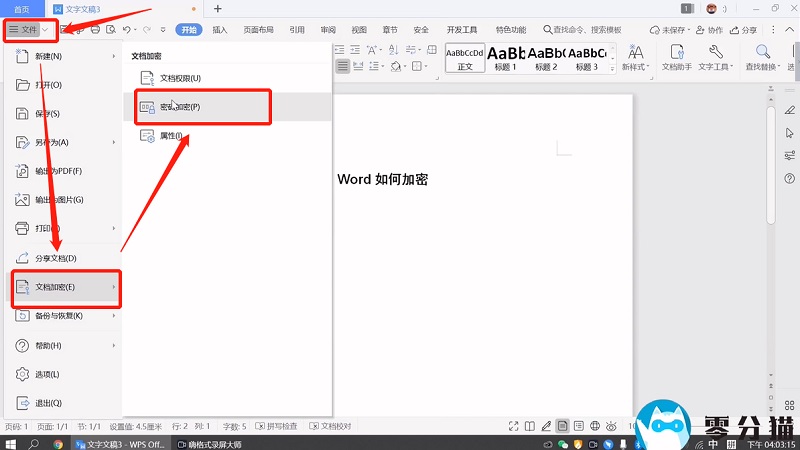The image size is (800, 450).
Task: Click the 协作 collaborate button
Action: pyautogui.click(x=710, y=31)
